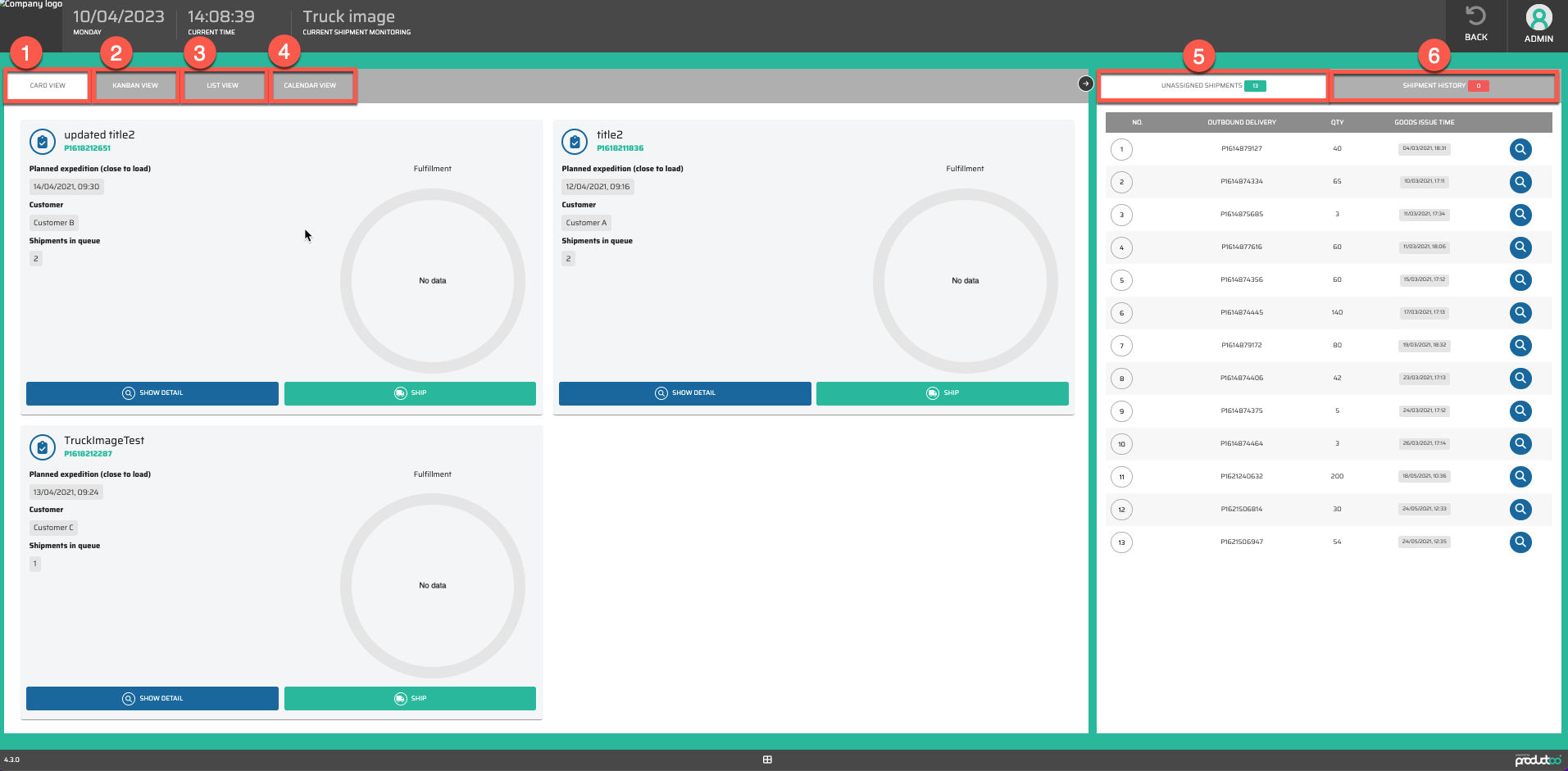Click clipboard icon on TruckImageTest card

pos(43,447)
